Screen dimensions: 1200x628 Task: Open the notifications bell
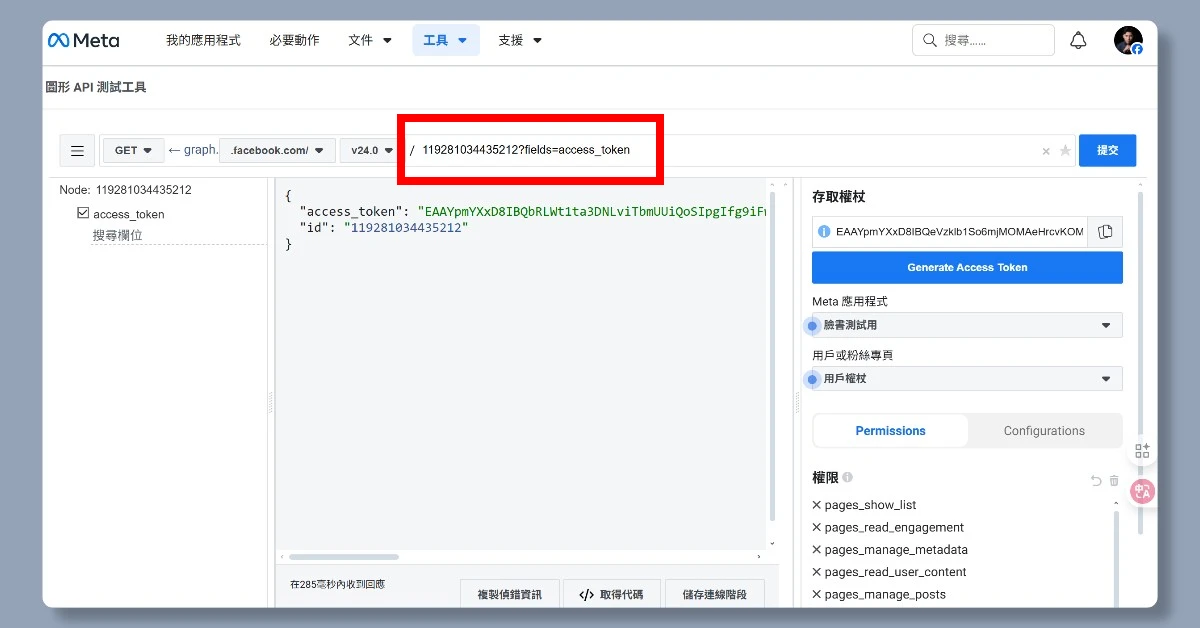tap(1078, 40)
